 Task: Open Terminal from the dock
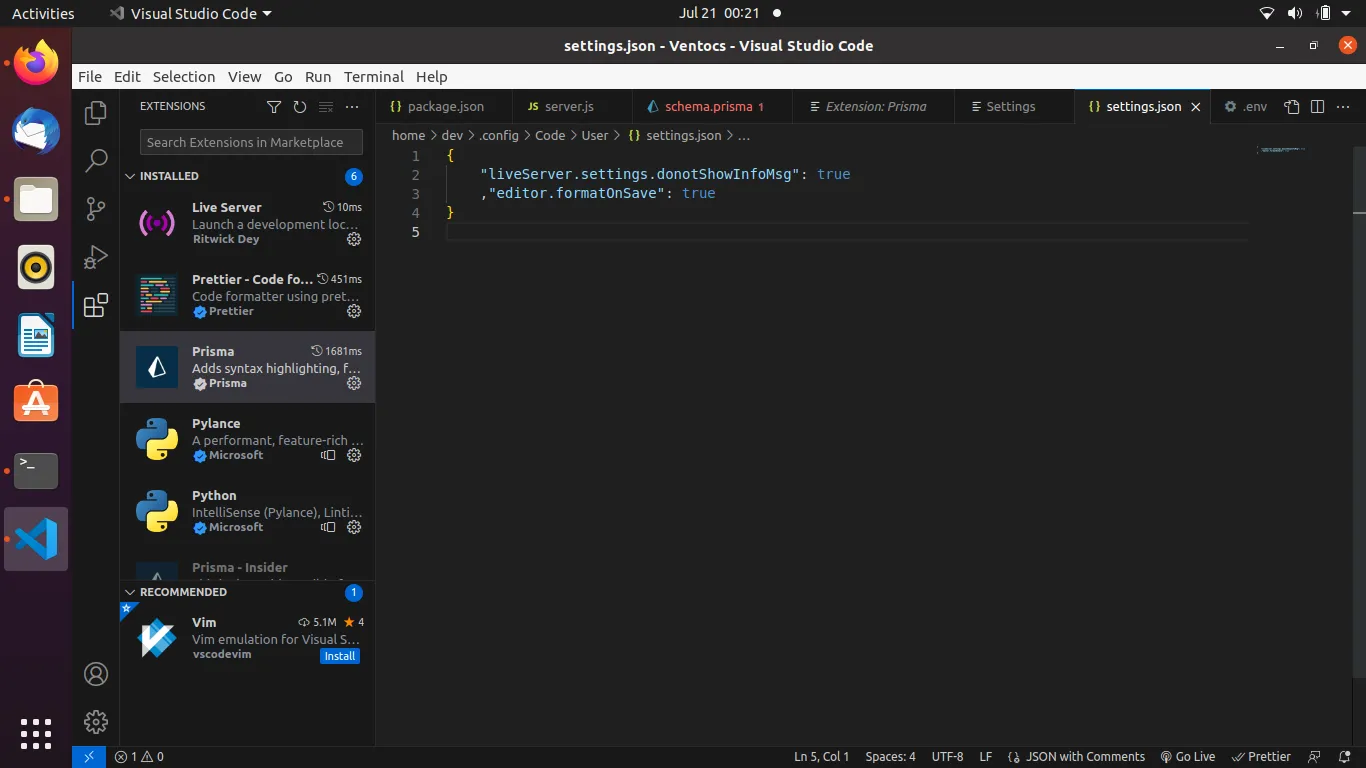36,471
